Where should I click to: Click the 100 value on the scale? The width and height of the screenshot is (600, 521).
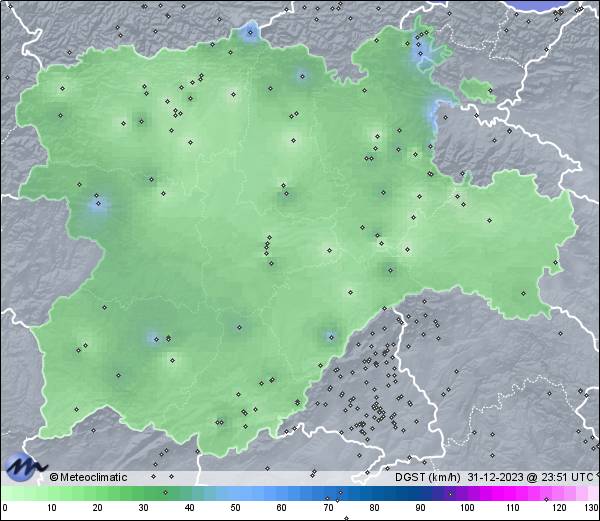click(467, 508)
